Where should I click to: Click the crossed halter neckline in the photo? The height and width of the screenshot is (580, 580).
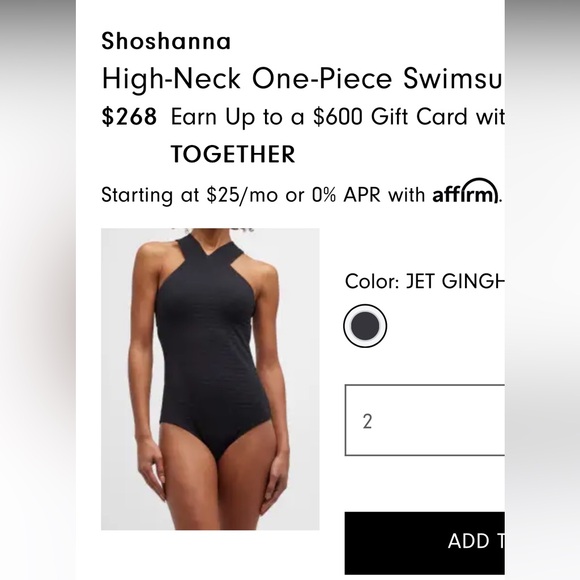pos(210,253)
